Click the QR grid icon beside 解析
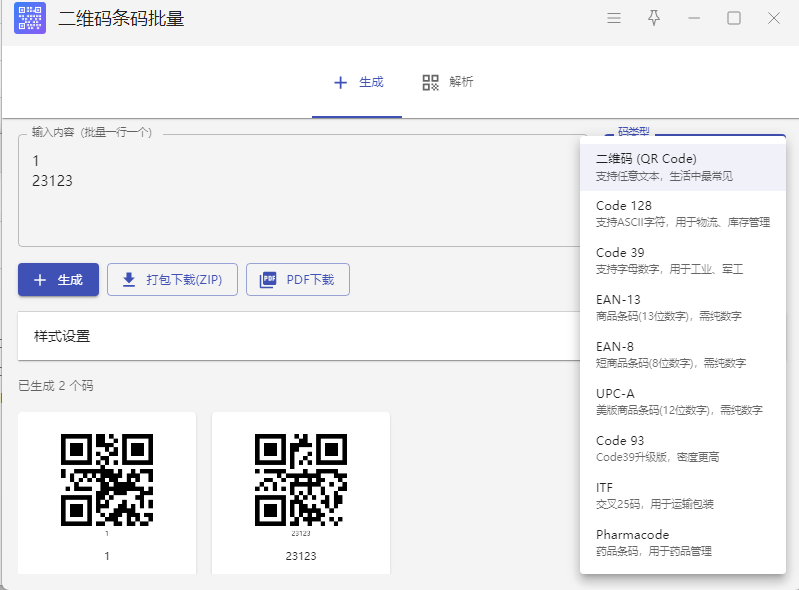This screenshot has width=799, height=590. pyautogui.click(x=430, y=83)
